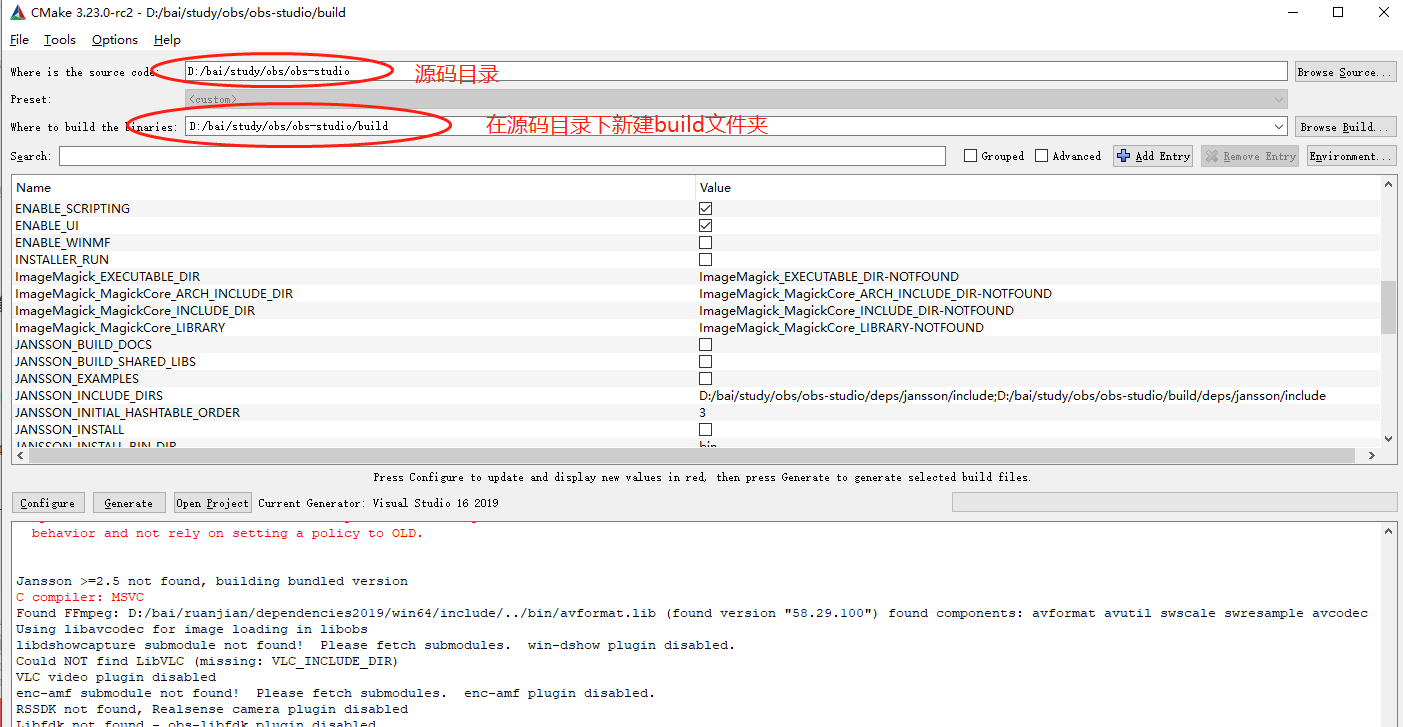
Task: Click the progress bar beside generator label
Action: pyautogui.click(x=1174, y=503)
